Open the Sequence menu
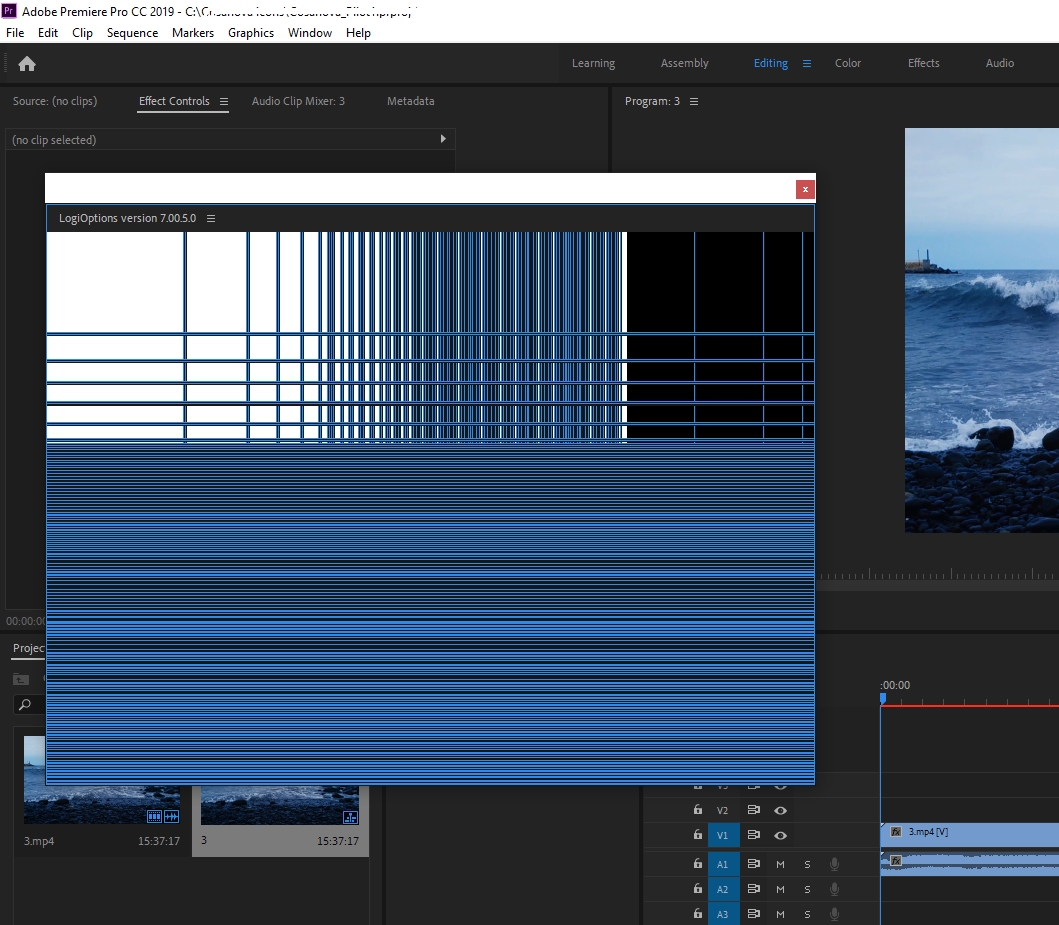 [x=132, y=33]
